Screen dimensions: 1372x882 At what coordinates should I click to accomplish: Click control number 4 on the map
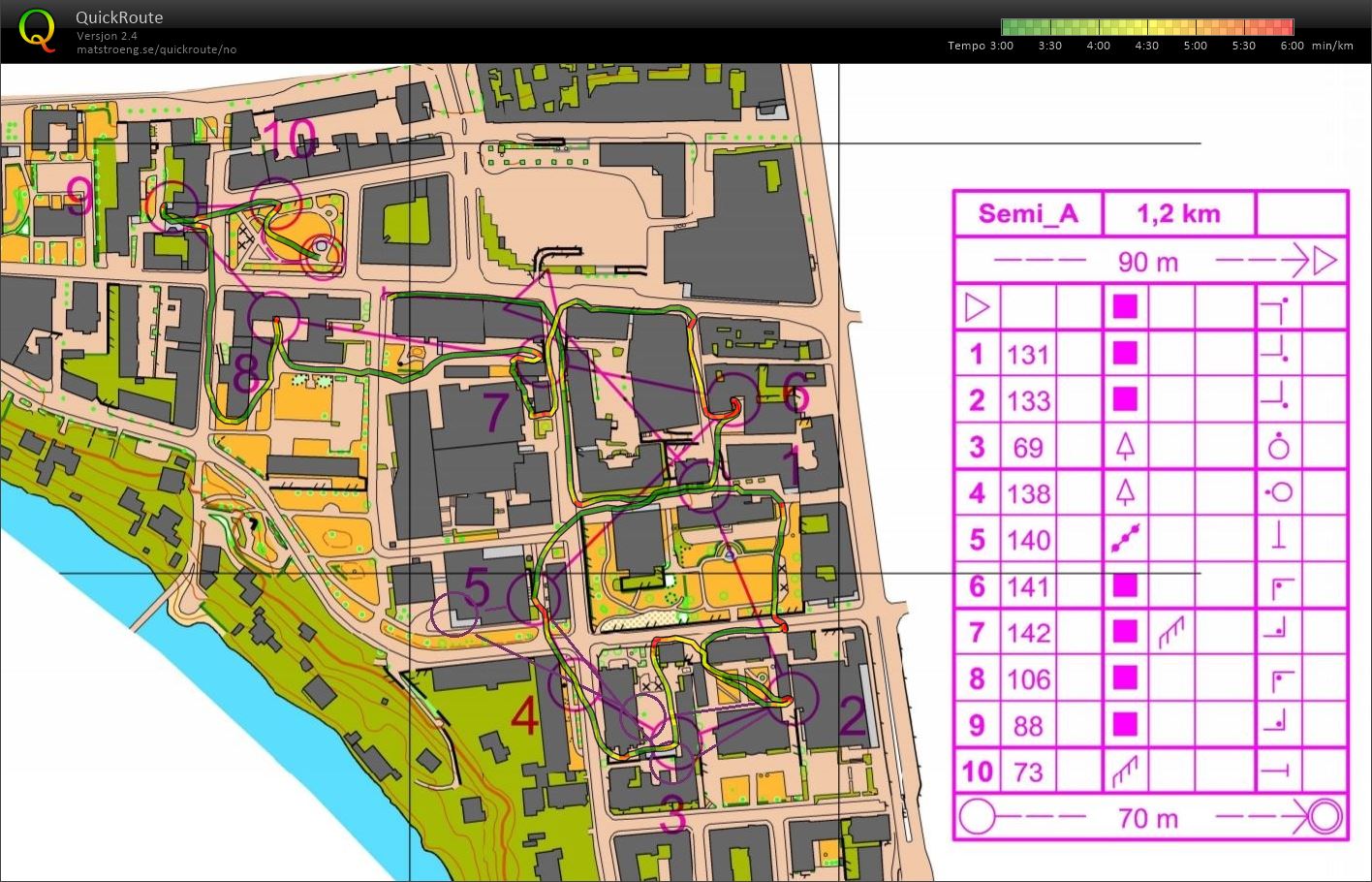[524, 717]
